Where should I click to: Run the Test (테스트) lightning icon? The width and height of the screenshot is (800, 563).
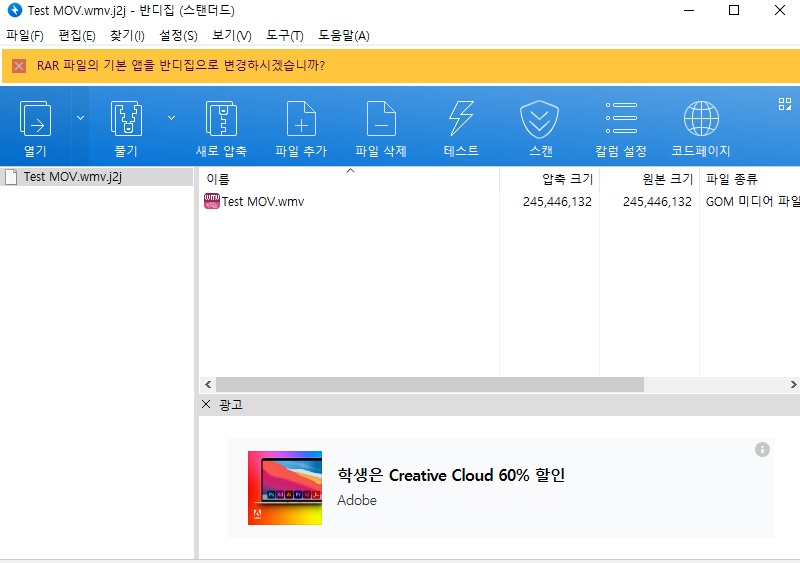point(461,118)
